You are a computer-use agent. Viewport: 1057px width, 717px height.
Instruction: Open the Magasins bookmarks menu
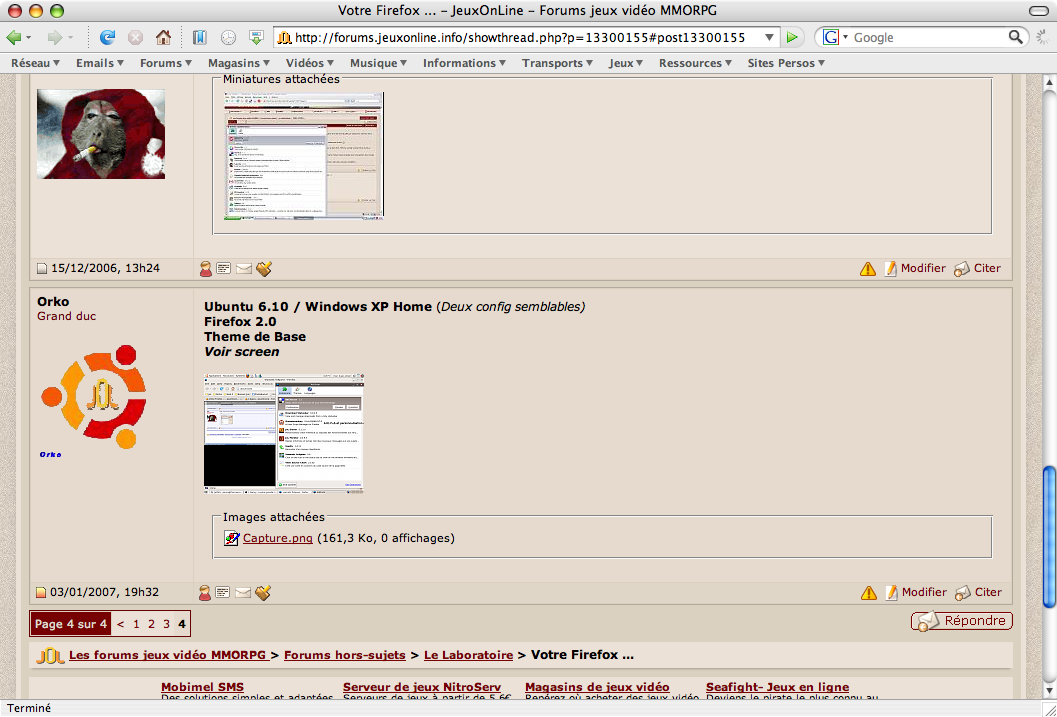pos(239,63)
